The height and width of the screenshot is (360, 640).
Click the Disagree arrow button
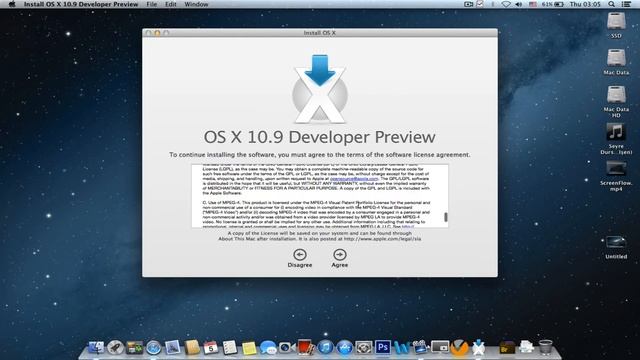point(300,255)
